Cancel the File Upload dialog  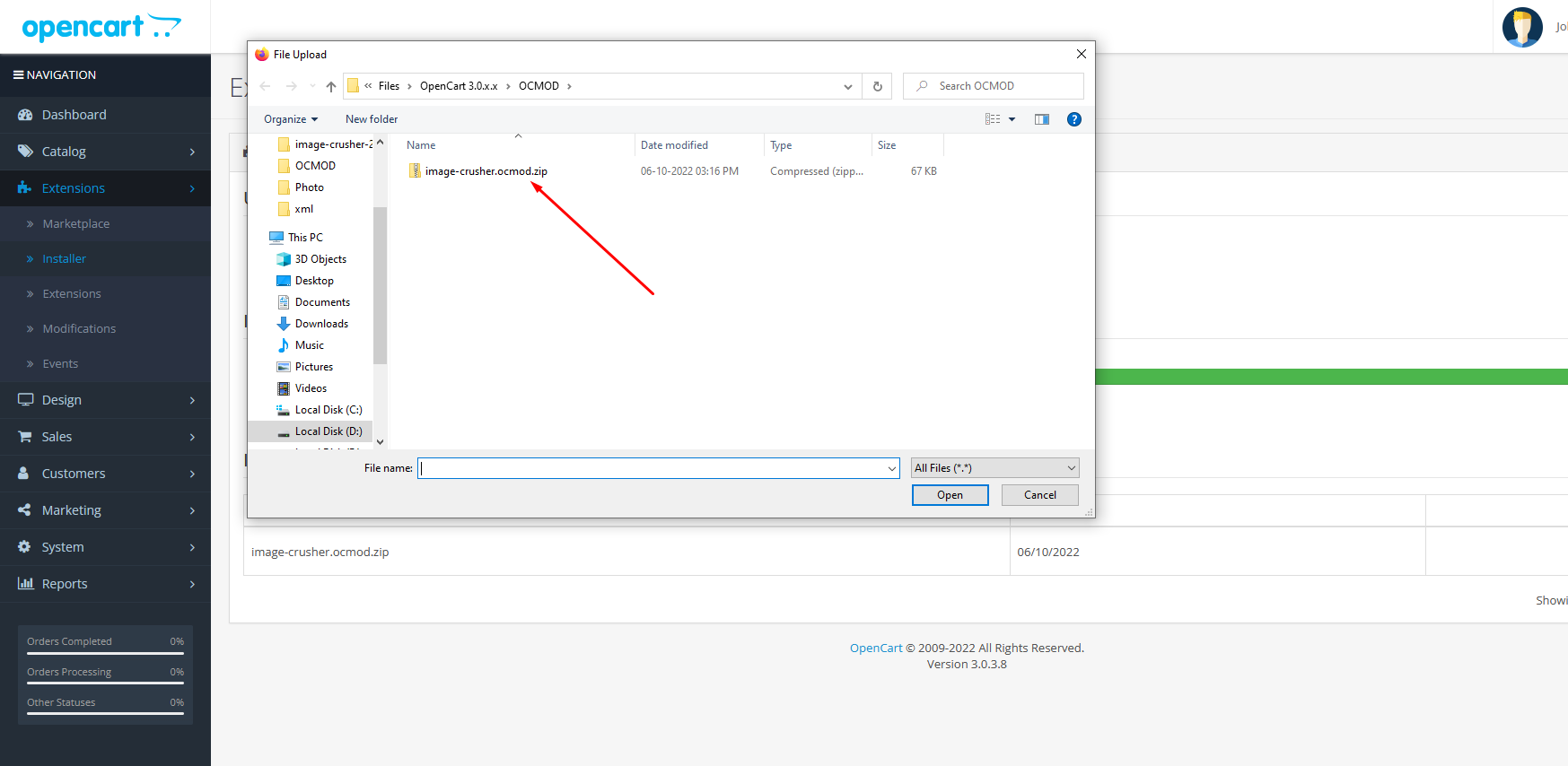pyautogui.click(x=1039, y=495)
